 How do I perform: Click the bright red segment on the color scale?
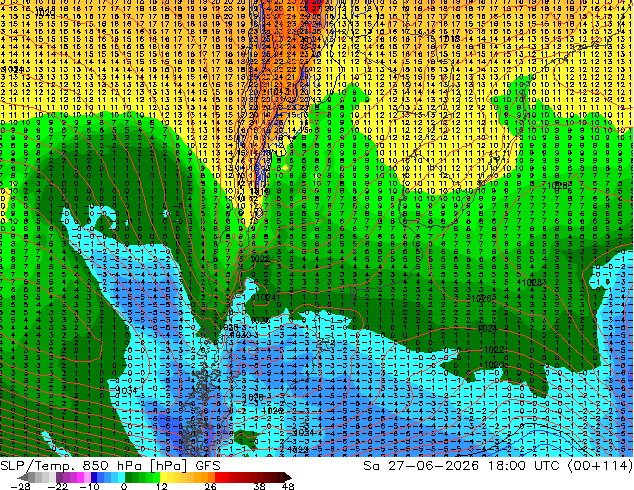218,477
